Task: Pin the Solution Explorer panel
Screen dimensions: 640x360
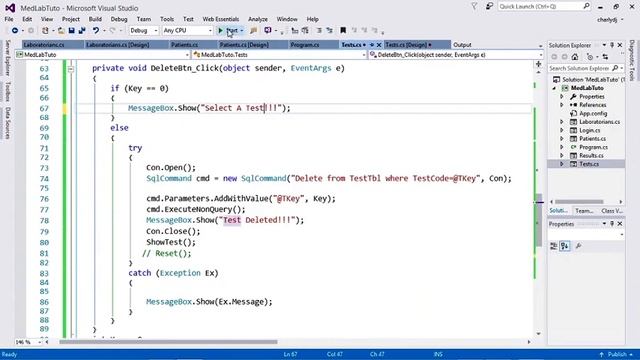Action: 612,45
